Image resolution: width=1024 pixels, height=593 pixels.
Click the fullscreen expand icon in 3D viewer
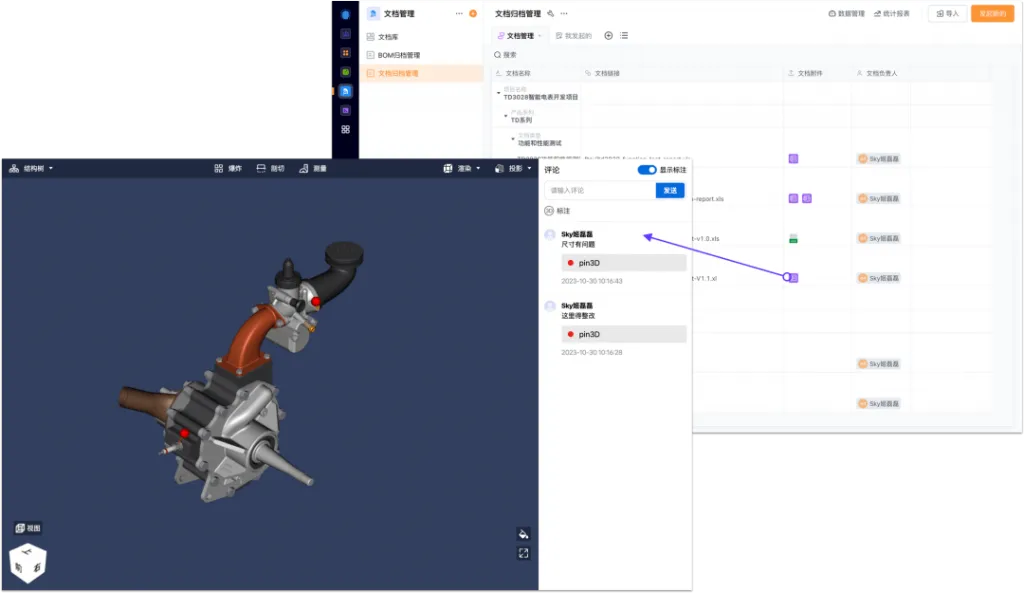(523, 553)
